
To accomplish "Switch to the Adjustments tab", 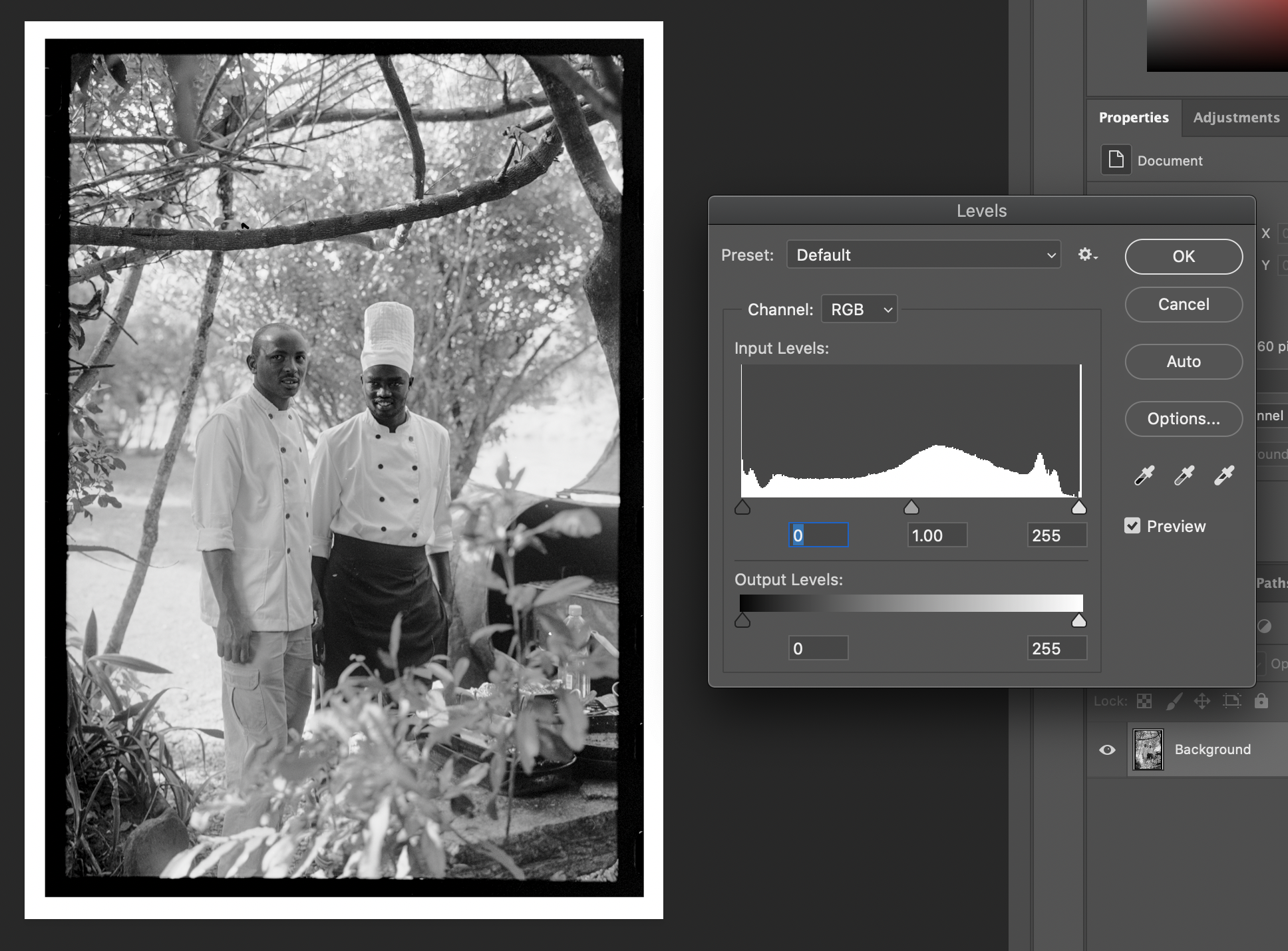I will pos(1236,118).
